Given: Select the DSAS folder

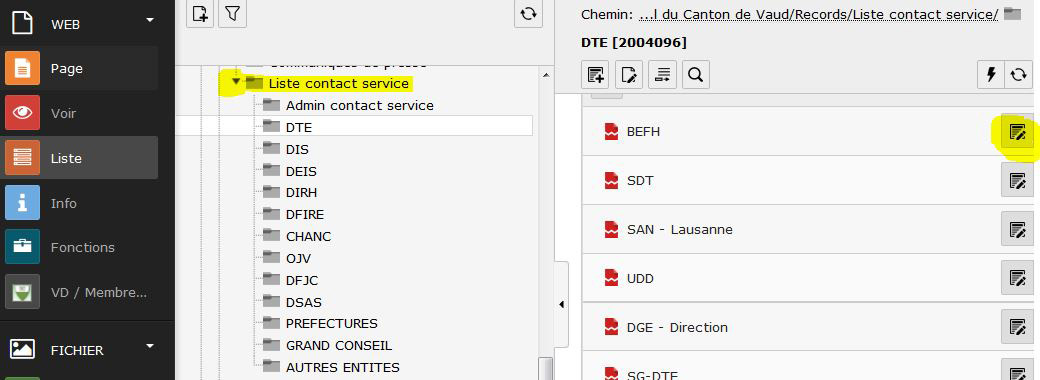Looking at the screenshot, I should 304,302.
